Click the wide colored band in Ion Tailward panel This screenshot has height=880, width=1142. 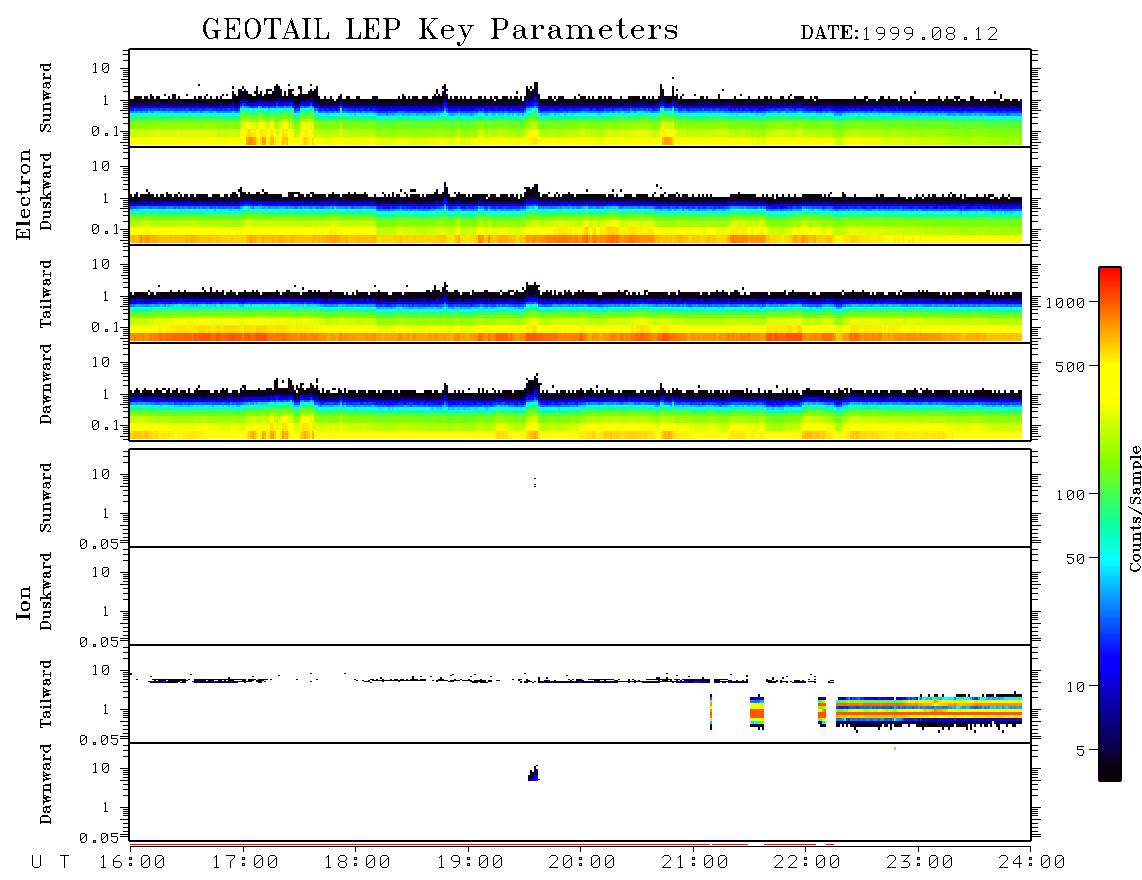click(929, 710)
